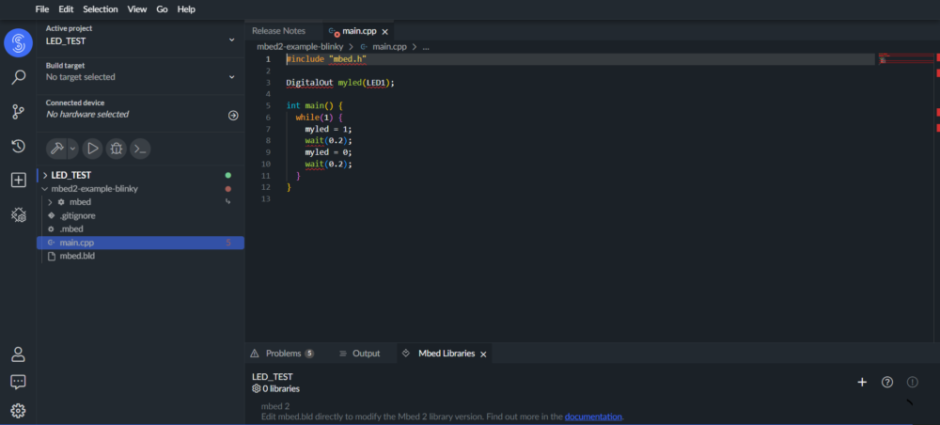This screenshot has height=425, width=940.
Task: Expand the mbed folder in tree
Action: click(x=51, y=202)
